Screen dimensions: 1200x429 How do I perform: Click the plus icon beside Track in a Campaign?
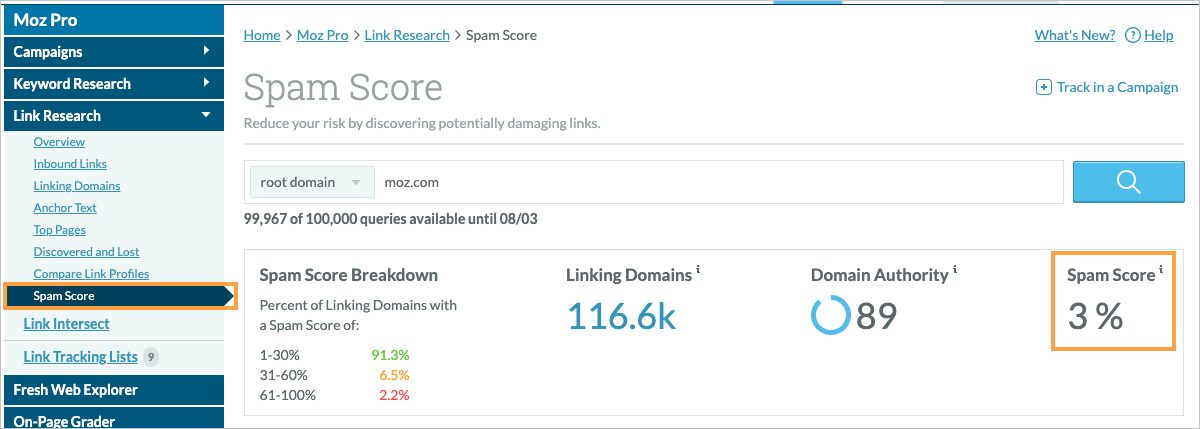point(1044,87)
